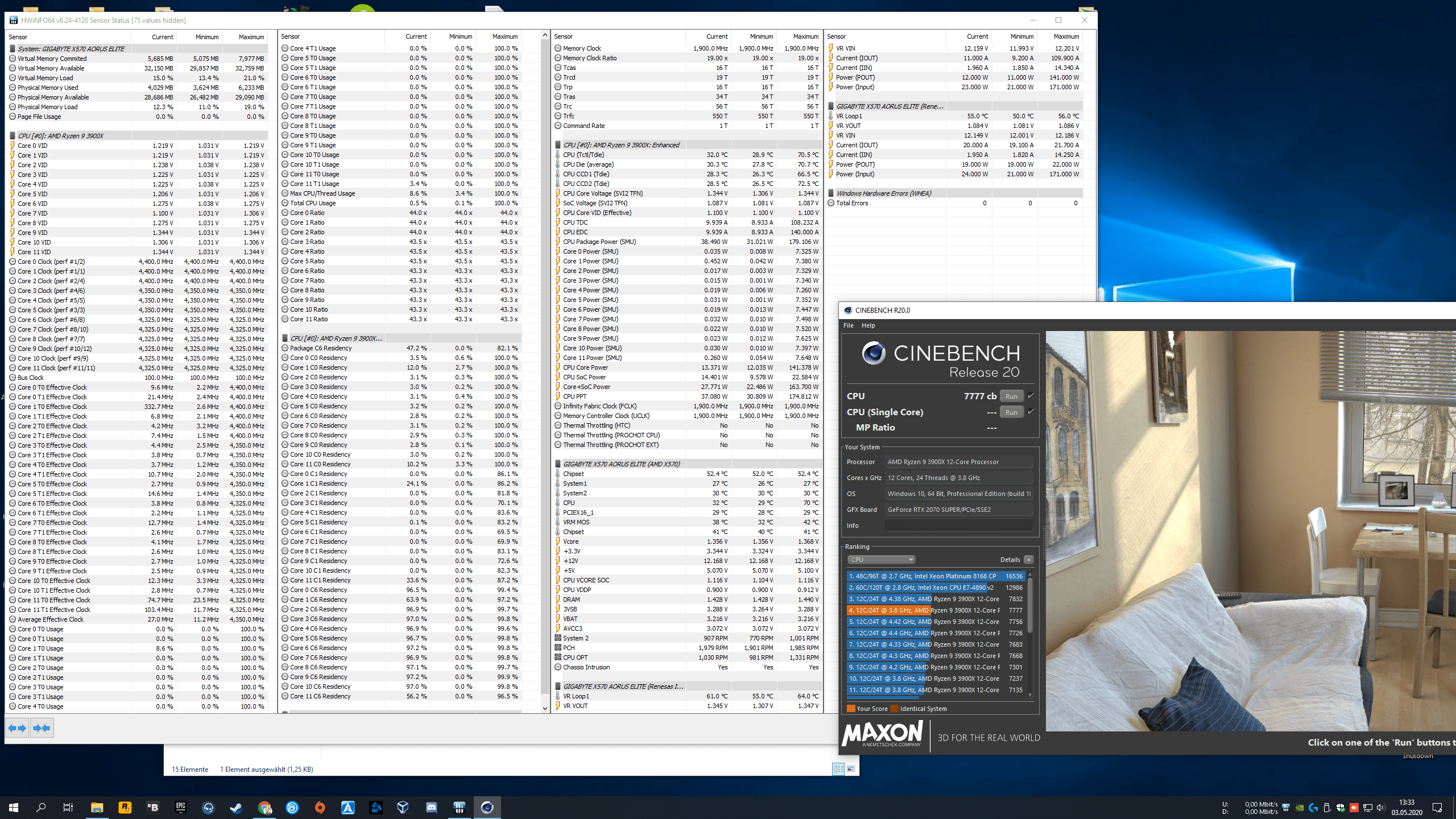Toggle the CPU (Single Core) test checkbox
1456x819 pixels.
pos(1031,412)
